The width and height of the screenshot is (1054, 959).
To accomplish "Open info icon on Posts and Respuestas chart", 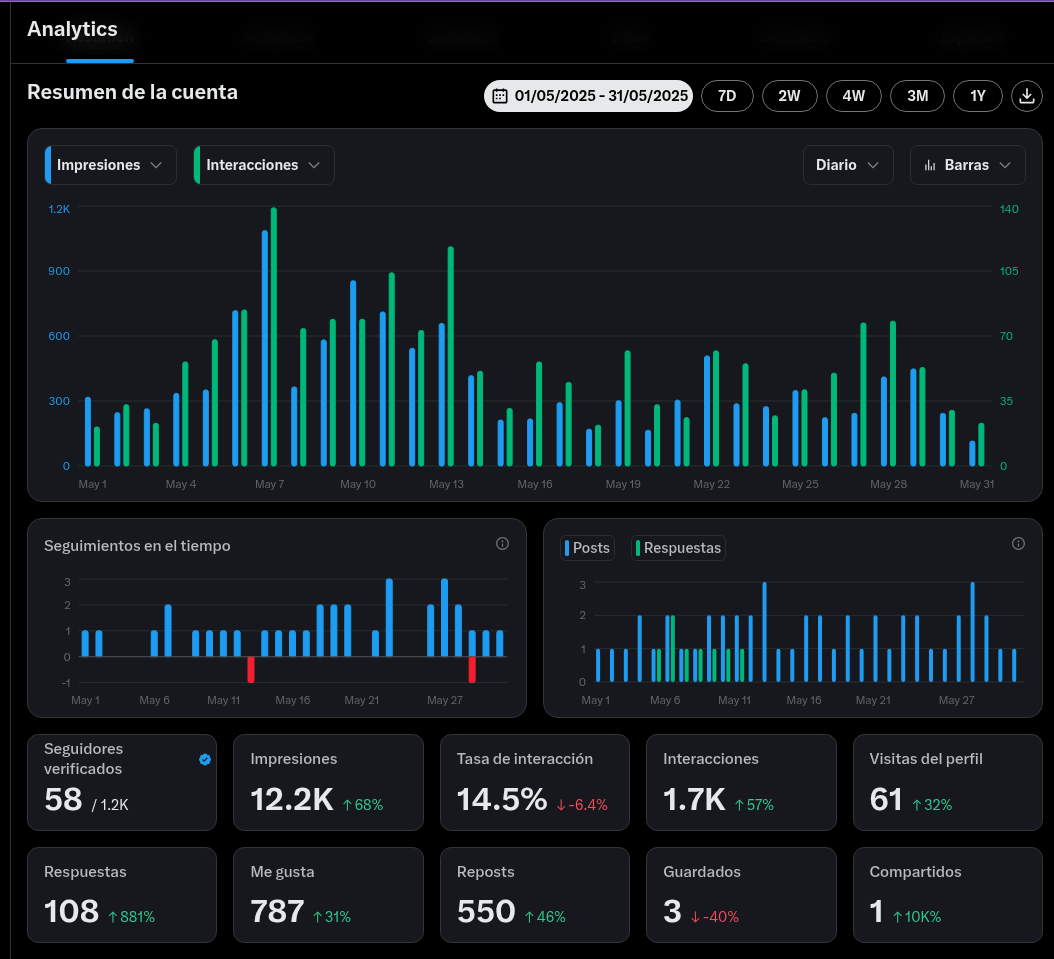I will 1018,544.
